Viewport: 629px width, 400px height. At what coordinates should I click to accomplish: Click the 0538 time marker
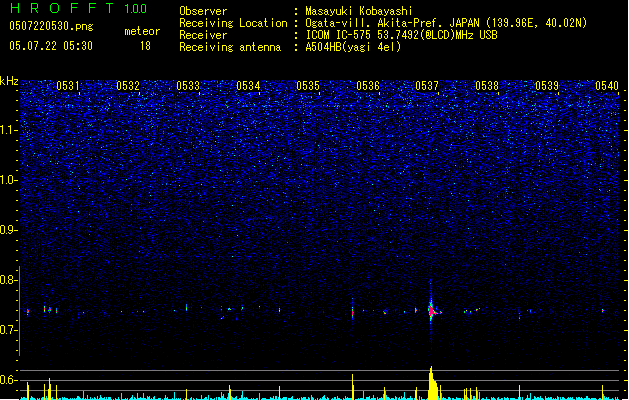pos(487,86)
